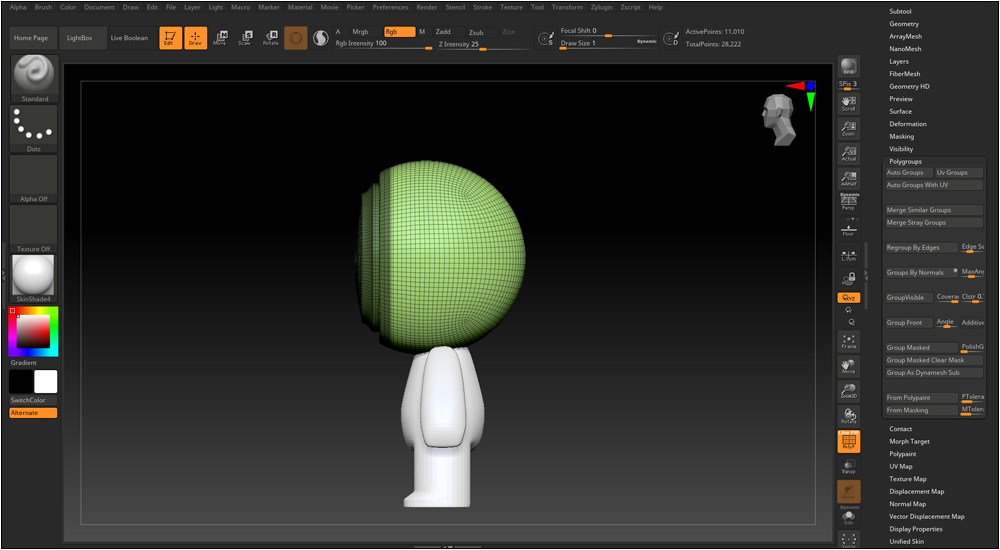Click the Scale transform mode icon
This screenshot has height=550, width=1000.
click(244, 38)
